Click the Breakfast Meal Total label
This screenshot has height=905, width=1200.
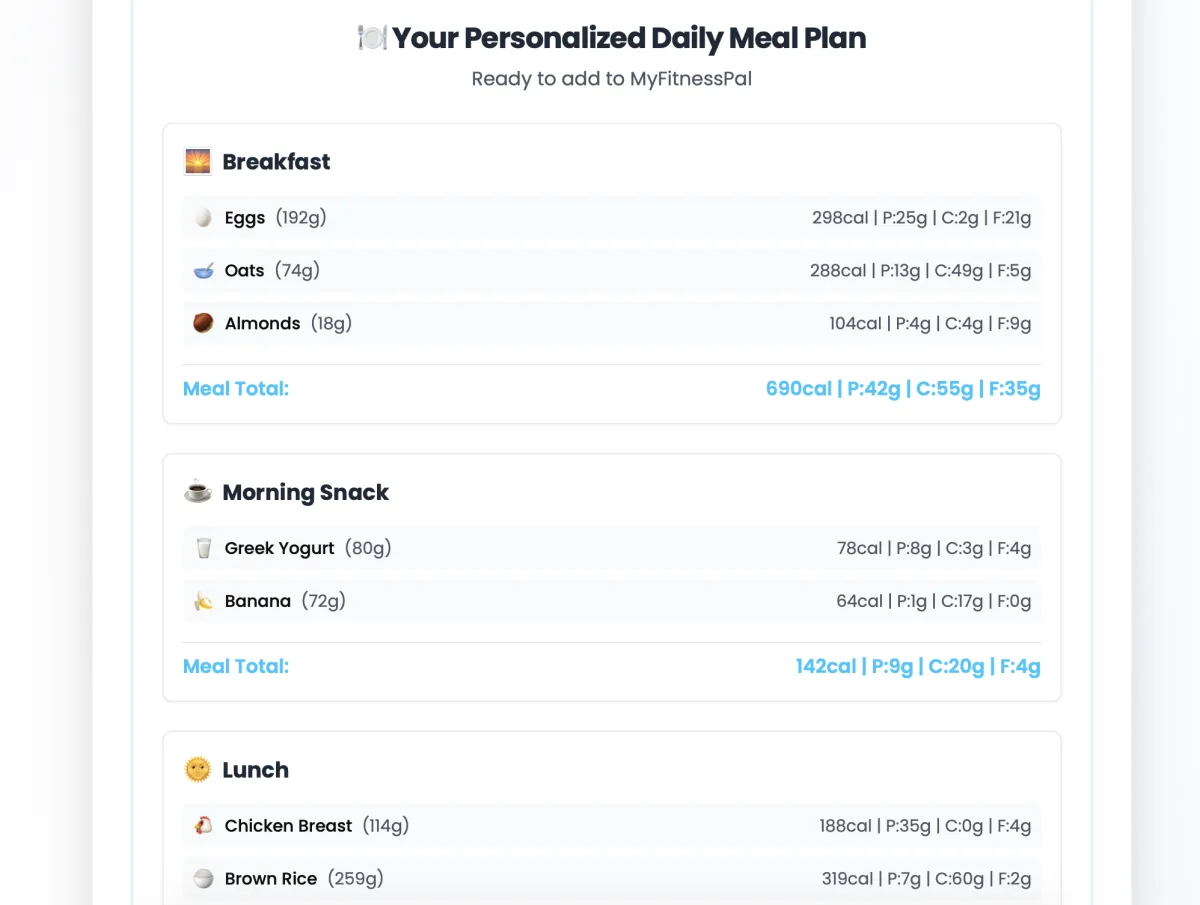(236, 389)
